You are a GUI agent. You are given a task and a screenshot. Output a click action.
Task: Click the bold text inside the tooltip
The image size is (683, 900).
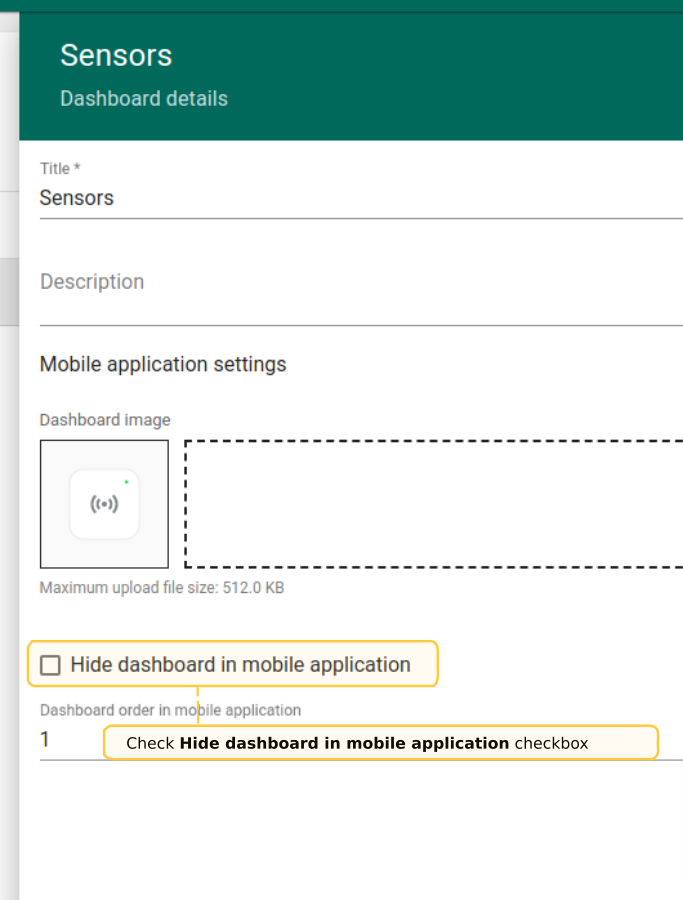coord(344,743)
